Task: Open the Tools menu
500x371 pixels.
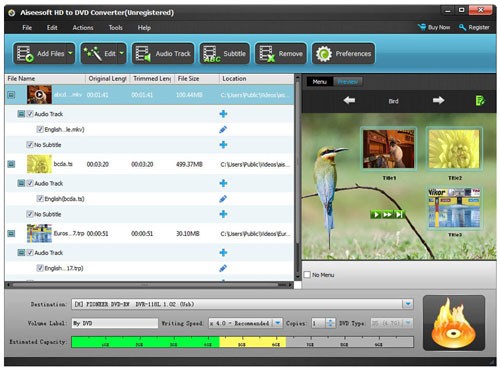Action: [x=116, y=28]
